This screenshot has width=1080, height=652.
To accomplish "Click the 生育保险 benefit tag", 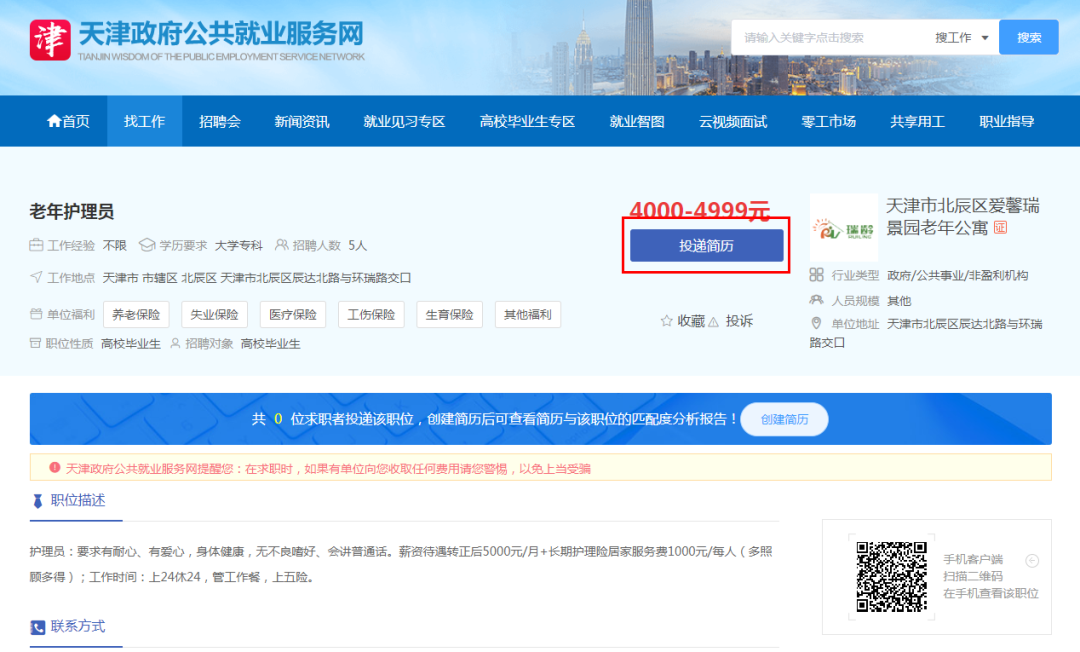I will click(x=449, y=315).
